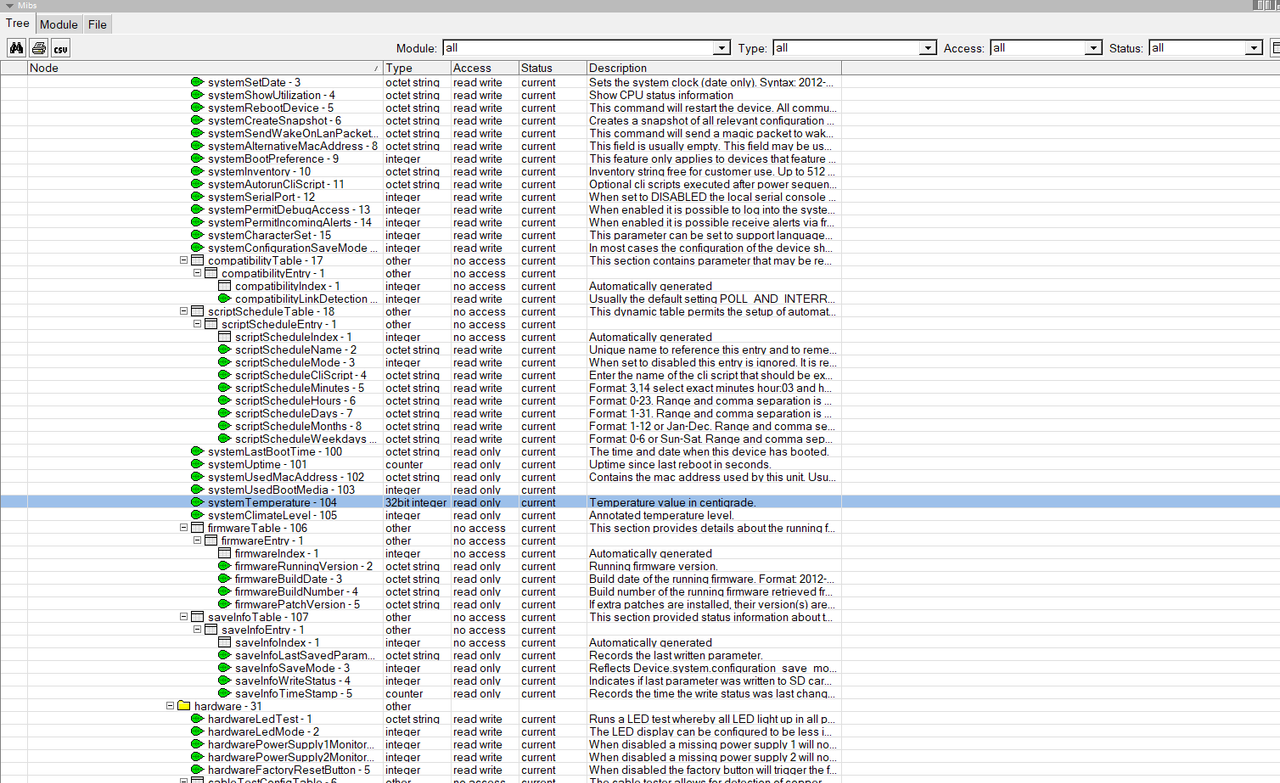Switch to the File tab

(97, 25)
